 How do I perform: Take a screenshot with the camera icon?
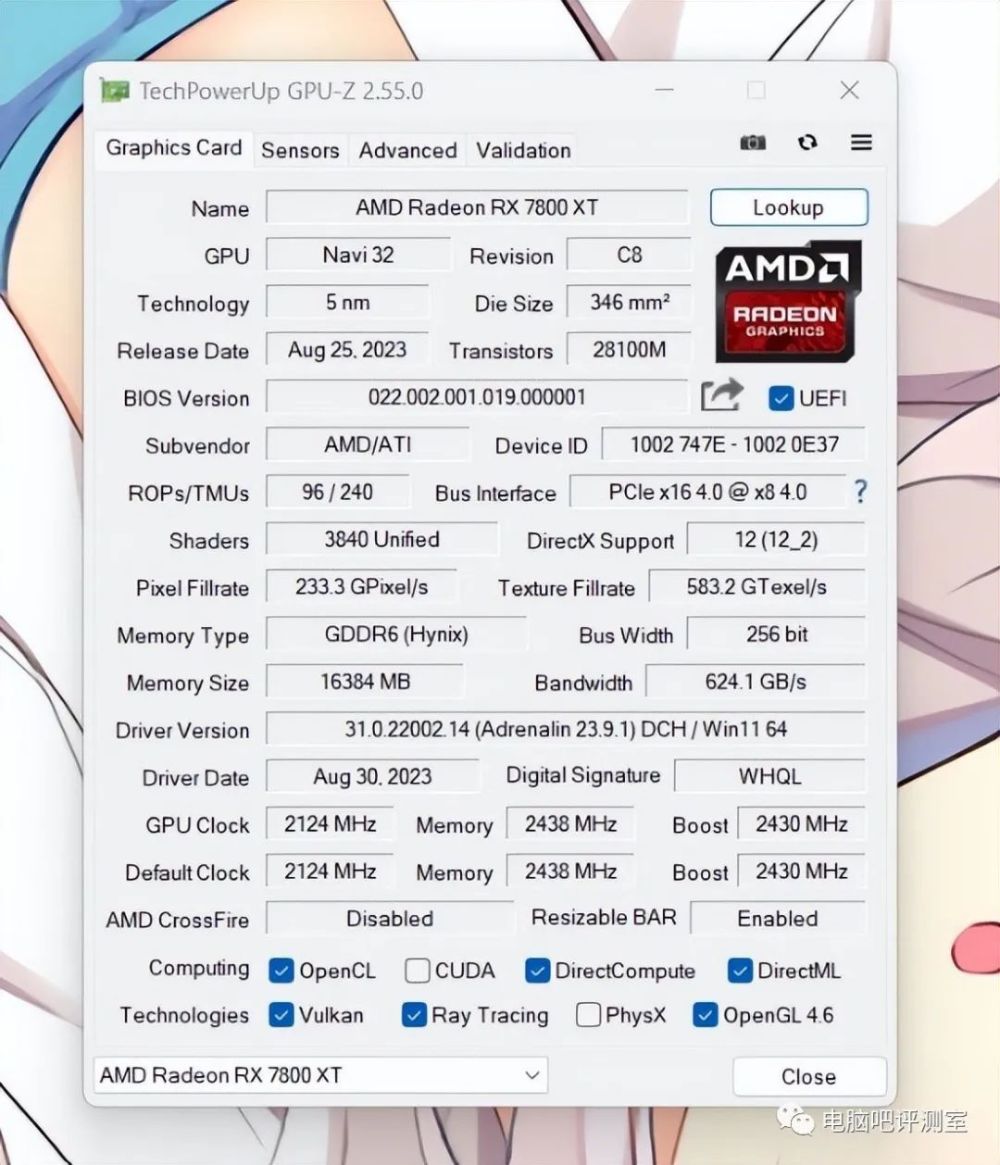[753, 142]
